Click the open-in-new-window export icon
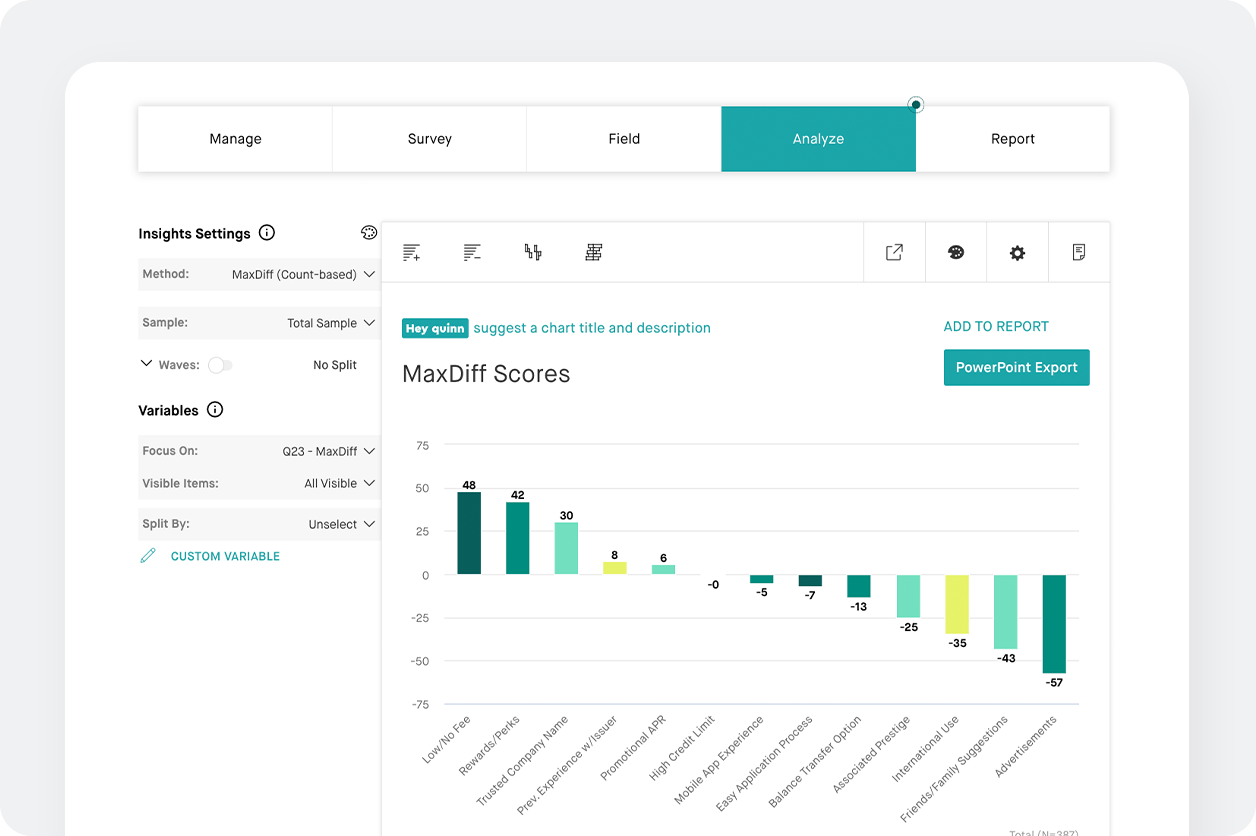 (895, 252)
